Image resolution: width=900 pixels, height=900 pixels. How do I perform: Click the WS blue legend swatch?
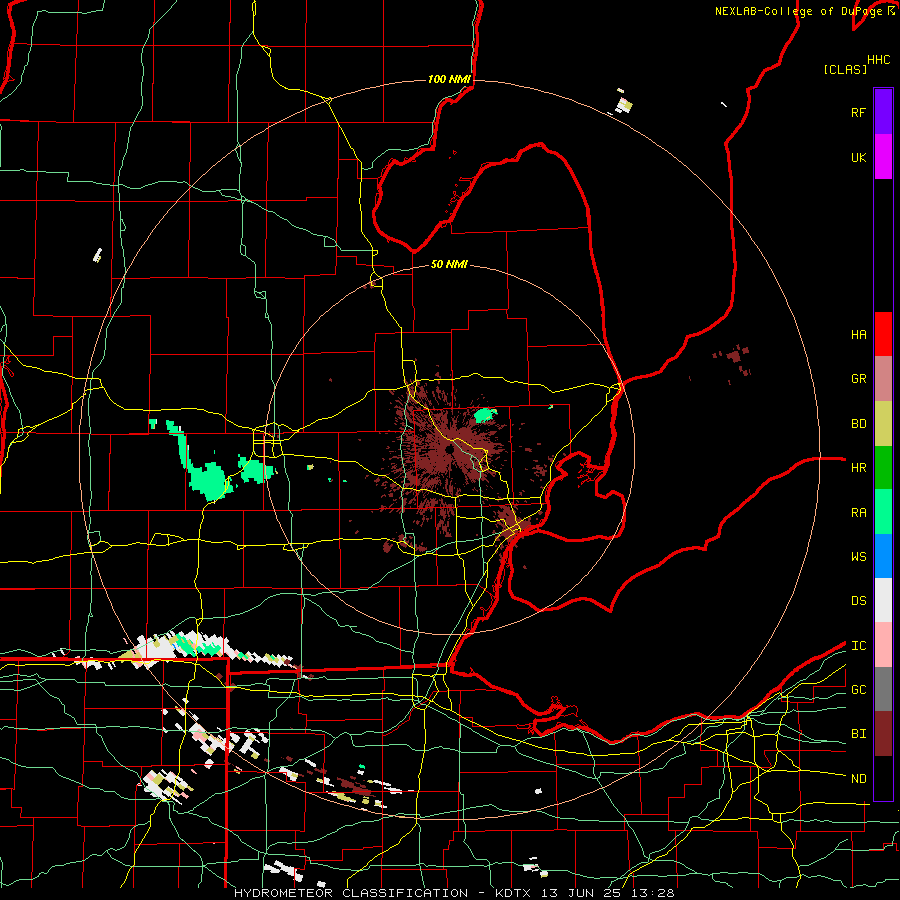pyautogui.click(x=883, y=556)
